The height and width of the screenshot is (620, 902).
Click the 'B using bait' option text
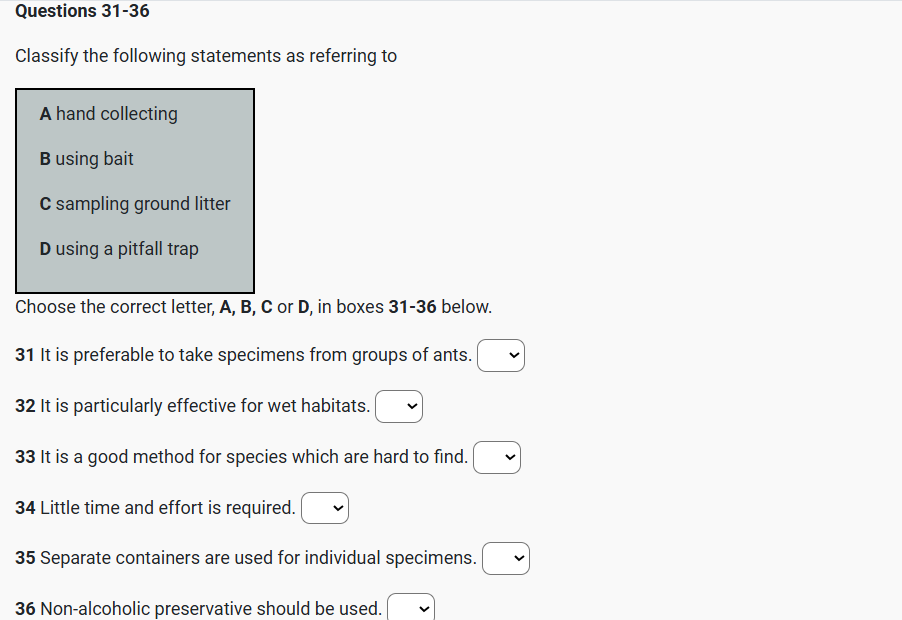(87, 159)
